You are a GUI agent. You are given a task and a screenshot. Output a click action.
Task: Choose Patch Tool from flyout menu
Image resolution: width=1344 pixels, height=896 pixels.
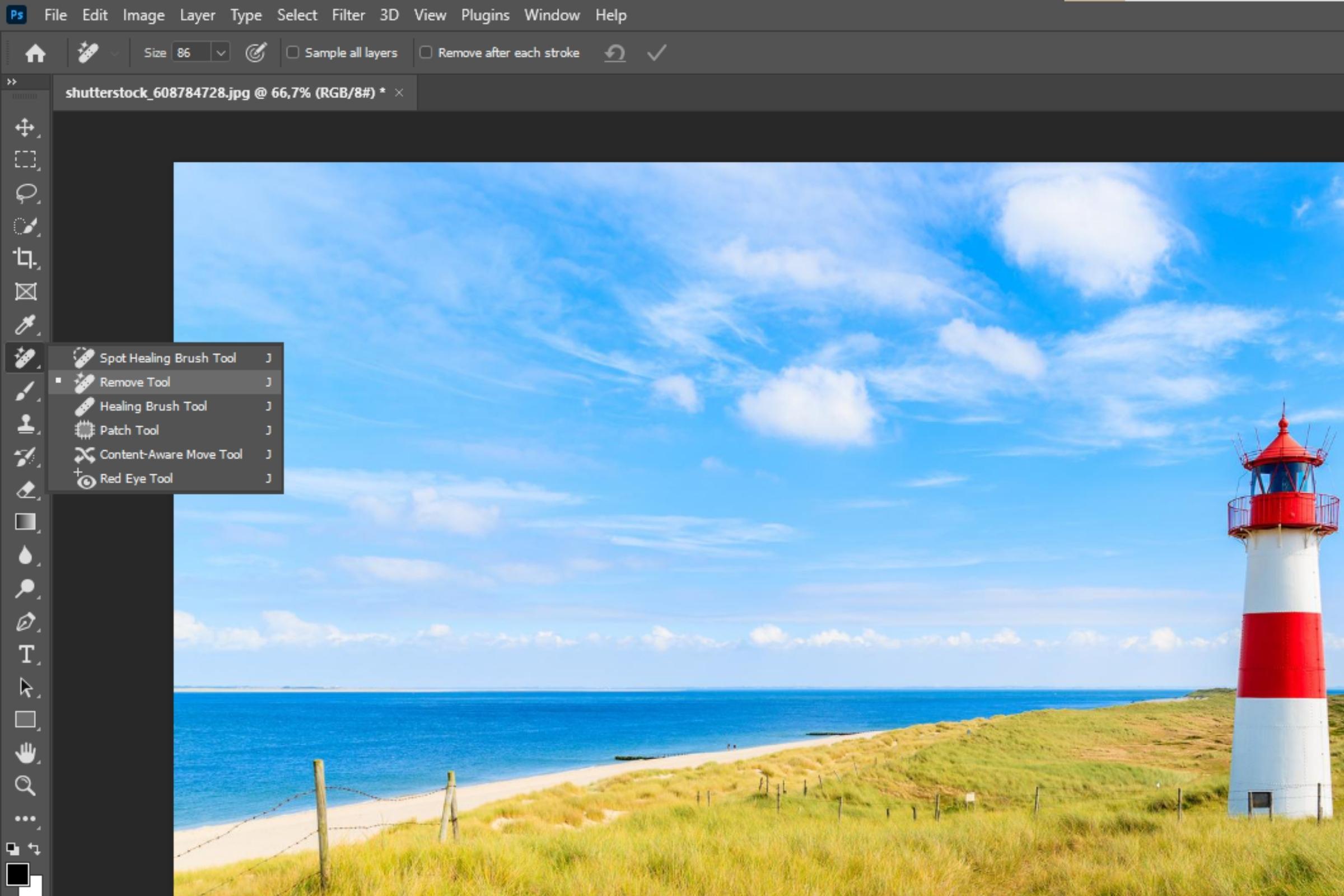click(x=129, y=430)
